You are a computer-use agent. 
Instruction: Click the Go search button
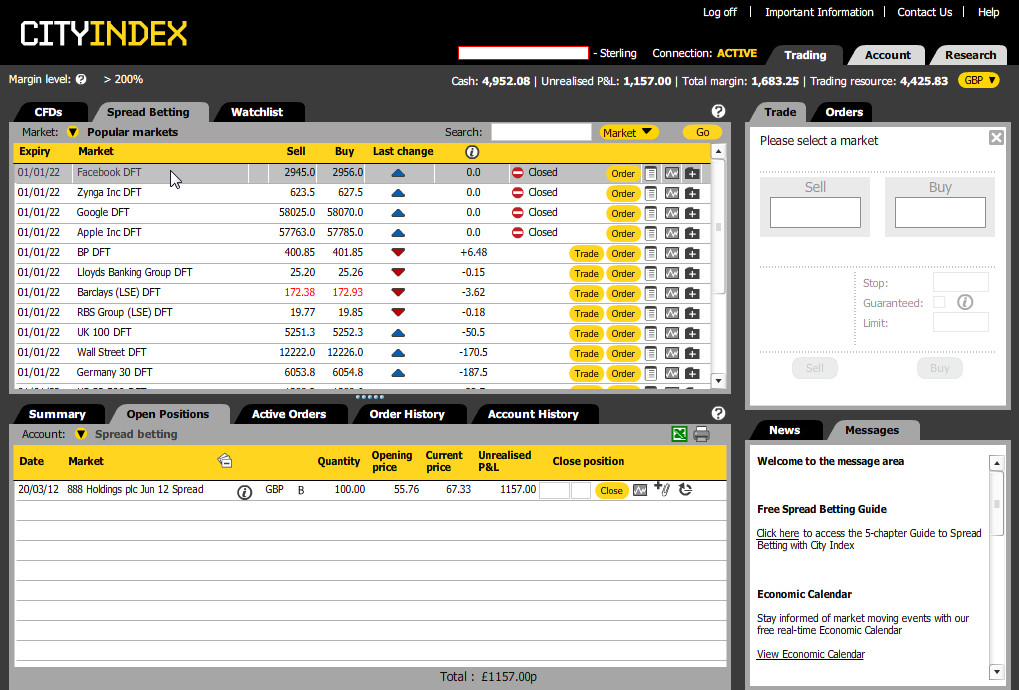(x=703, y=133)
